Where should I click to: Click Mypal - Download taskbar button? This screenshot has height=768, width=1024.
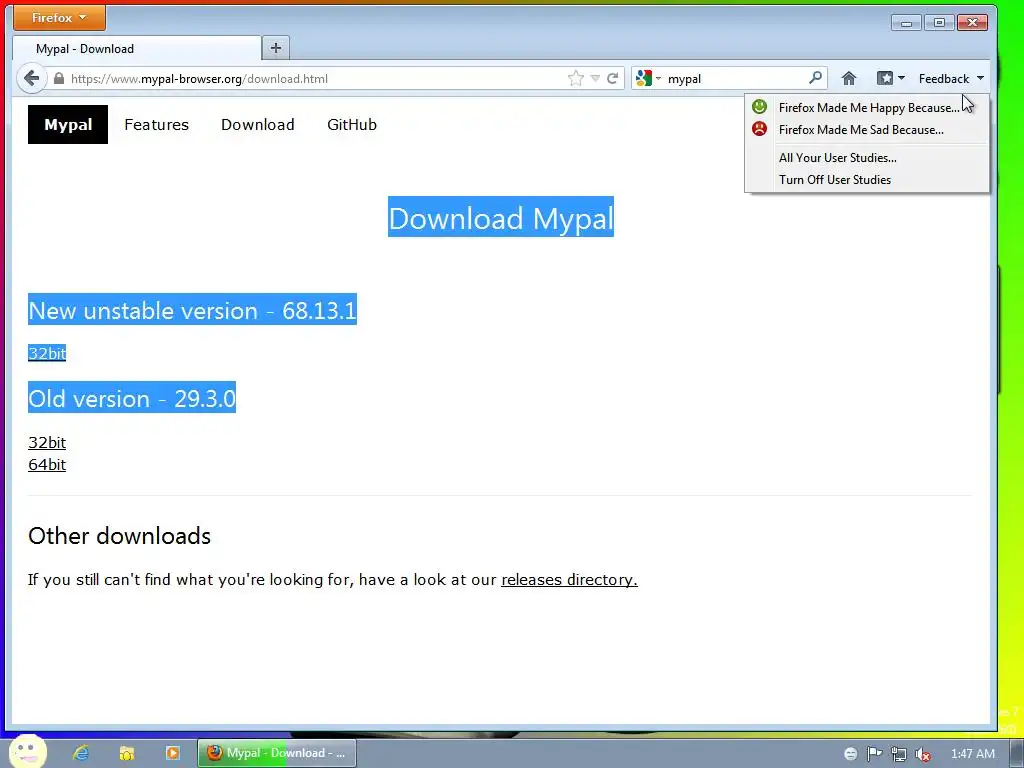pyautogui.click(x=277, y=753)
